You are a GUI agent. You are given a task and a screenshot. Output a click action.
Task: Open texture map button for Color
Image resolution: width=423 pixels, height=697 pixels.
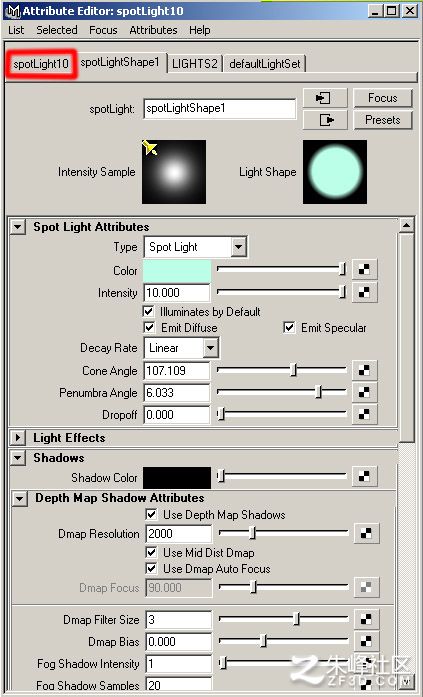pyautogui.click(x=364, y=270)
